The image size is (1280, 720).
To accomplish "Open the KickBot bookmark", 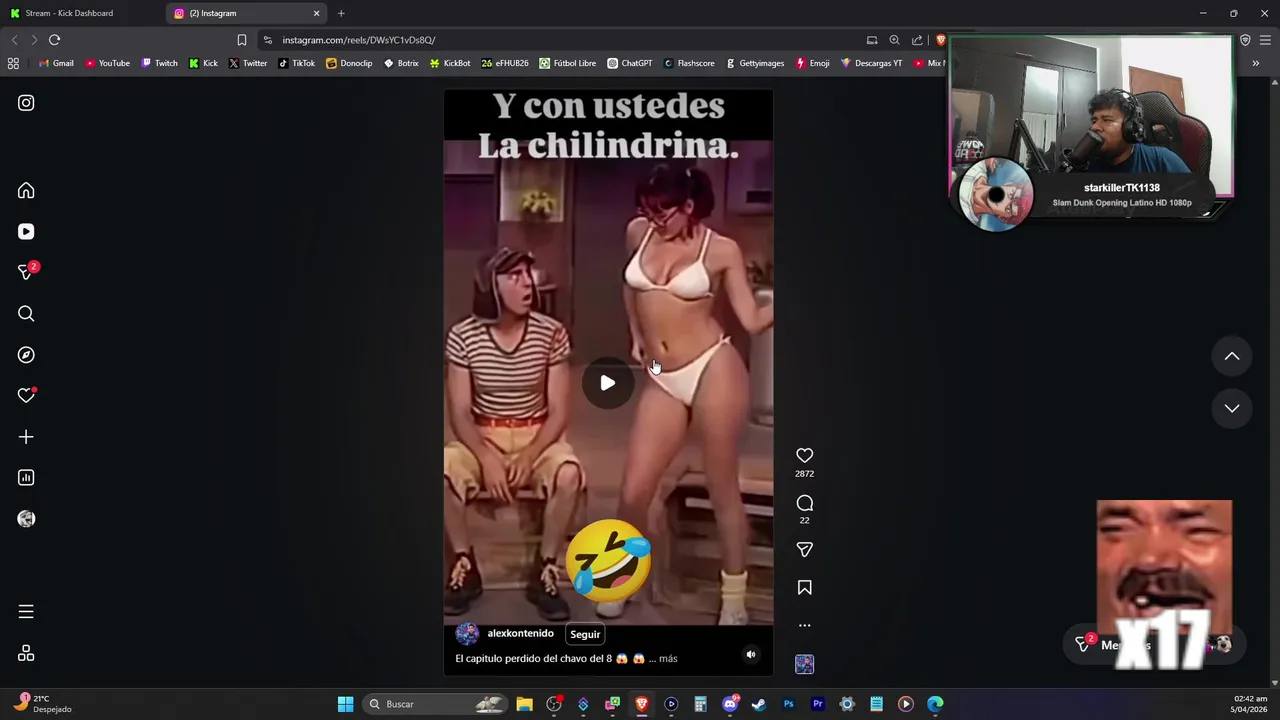I will pyautogui.click(x=450, y=63).
